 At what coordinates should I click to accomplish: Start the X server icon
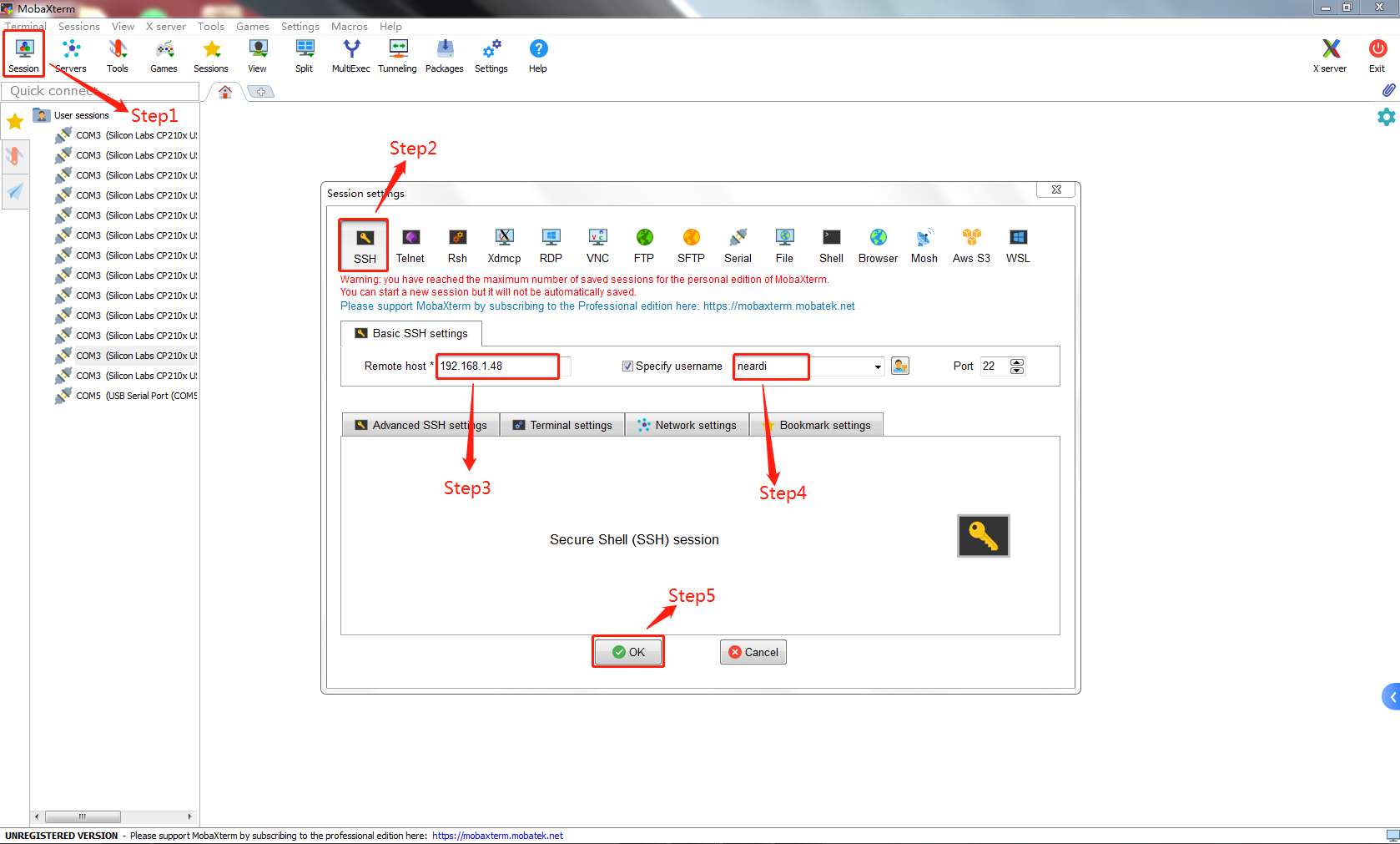[1330, 55]
